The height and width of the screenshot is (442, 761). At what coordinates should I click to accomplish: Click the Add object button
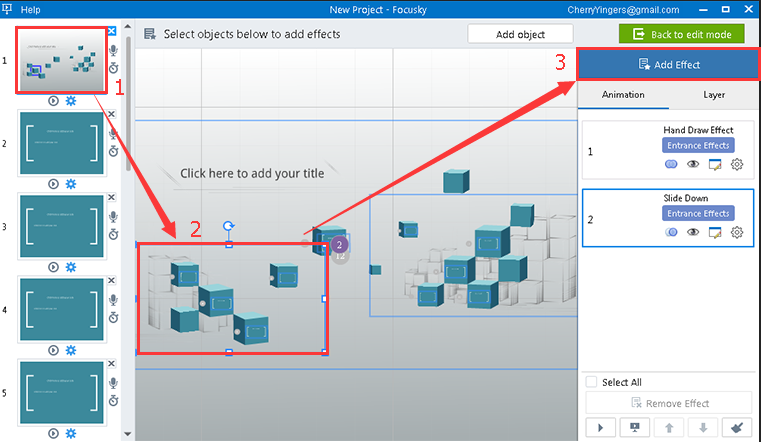tap(520, 34)
